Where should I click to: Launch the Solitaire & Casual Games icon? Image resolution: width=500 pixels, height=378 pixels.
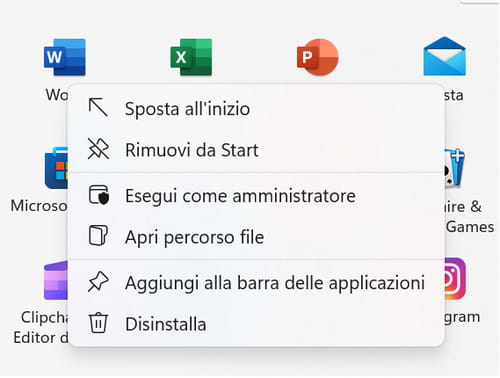(454, 168)
